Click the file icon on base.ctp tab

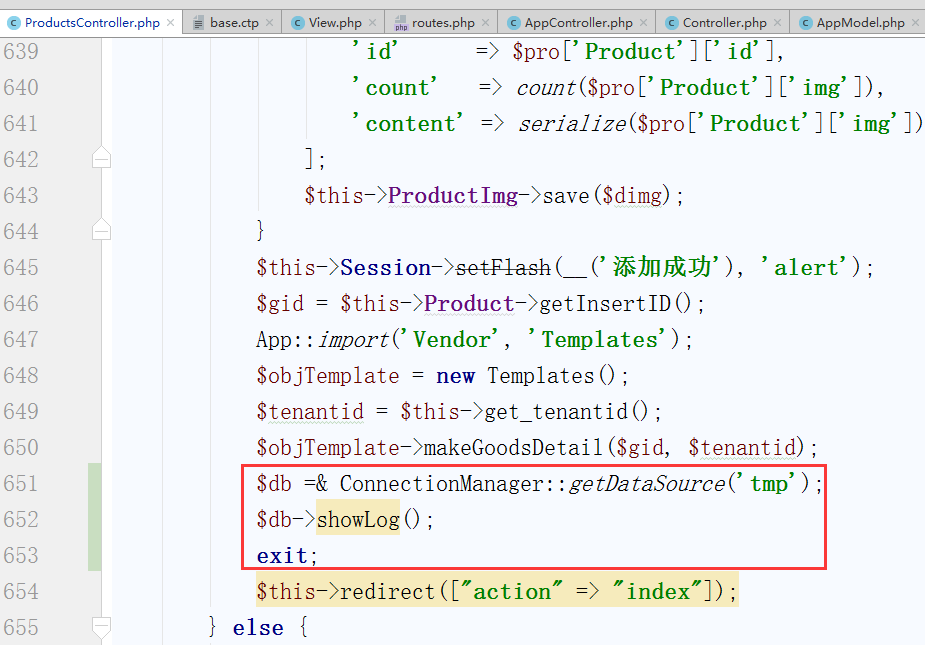pos(199,22)
